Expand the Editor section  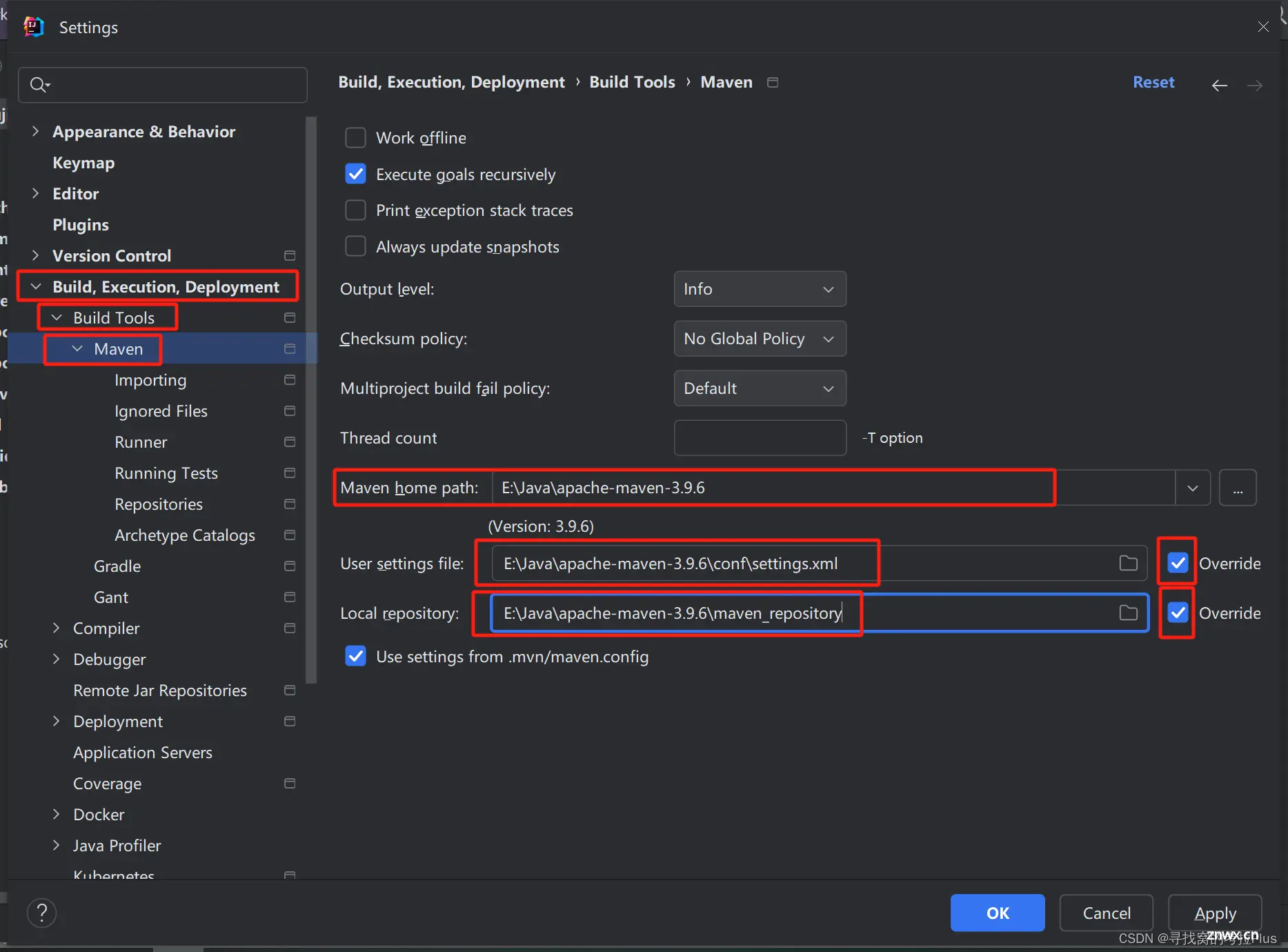pos(35,193)
